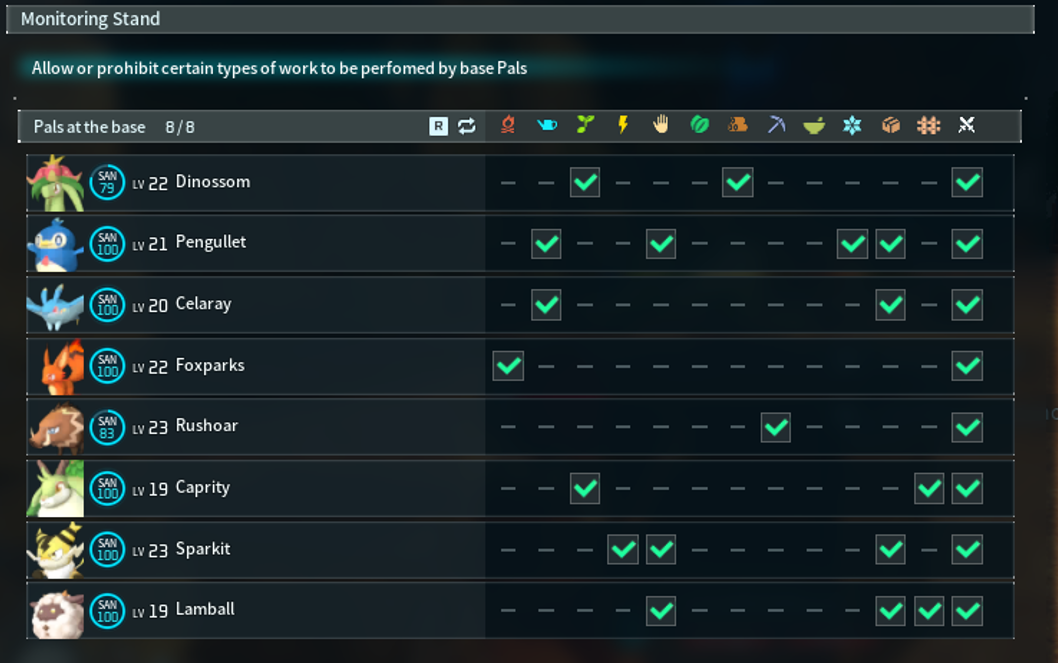
Task: Select the Transporting box work icon
Action: [890, 127]
